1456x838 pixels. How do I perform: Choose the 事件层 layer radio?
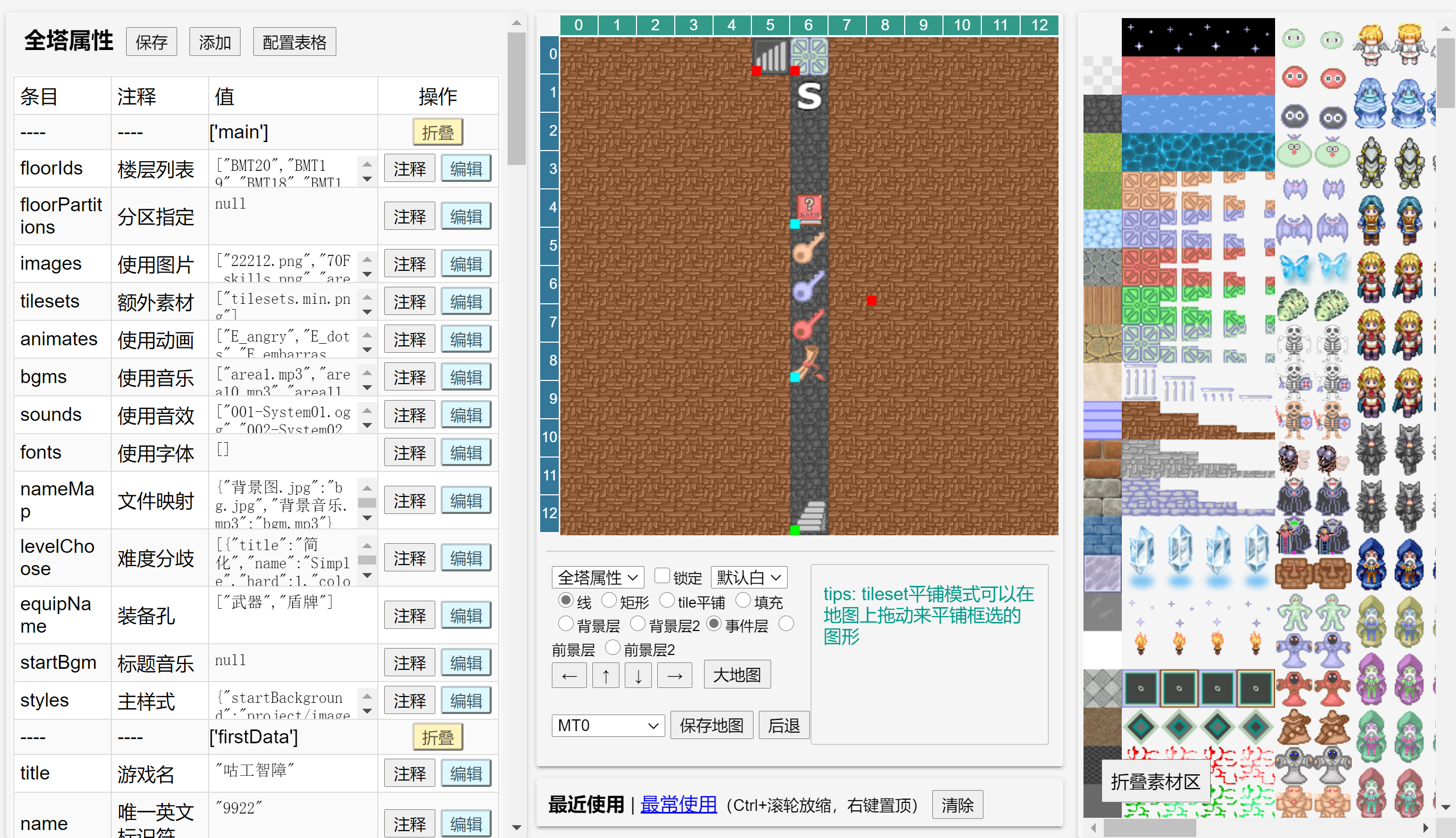(x=714, y=624)
